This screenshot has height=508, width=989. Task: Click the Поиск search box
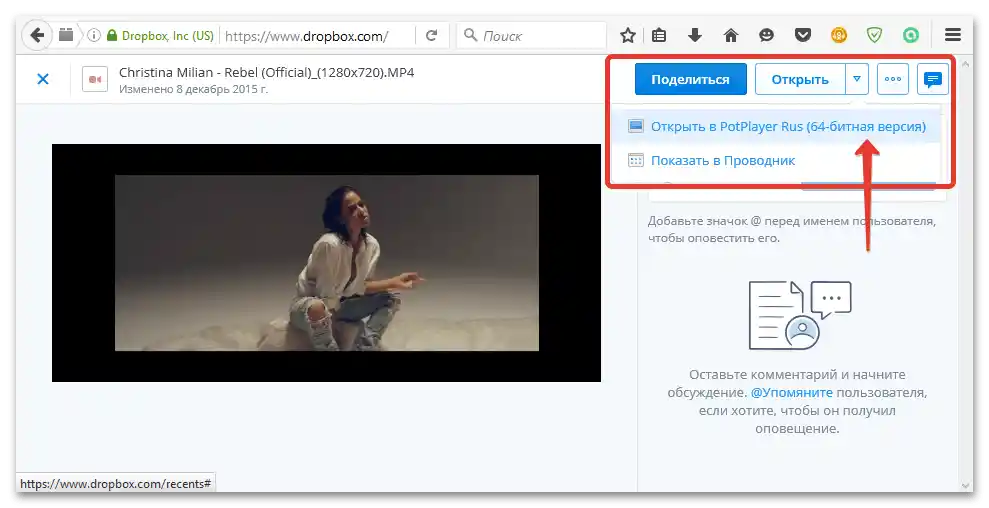click(x=531, y=35)
